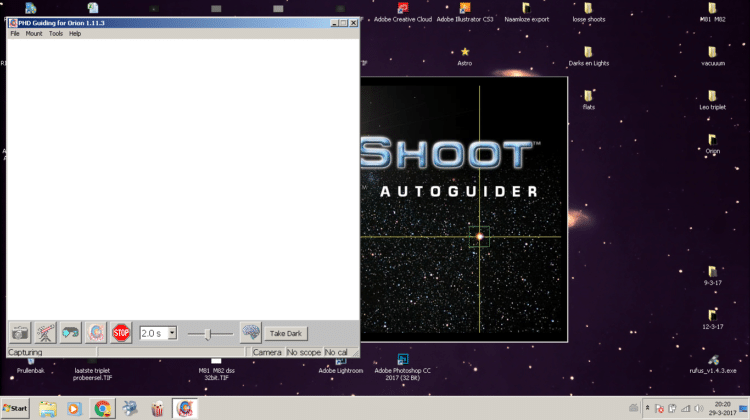This screenshot has height=420, width=750.
Task: Click the Show desktop button at taskbar end
Action: [x=743, y=409]
